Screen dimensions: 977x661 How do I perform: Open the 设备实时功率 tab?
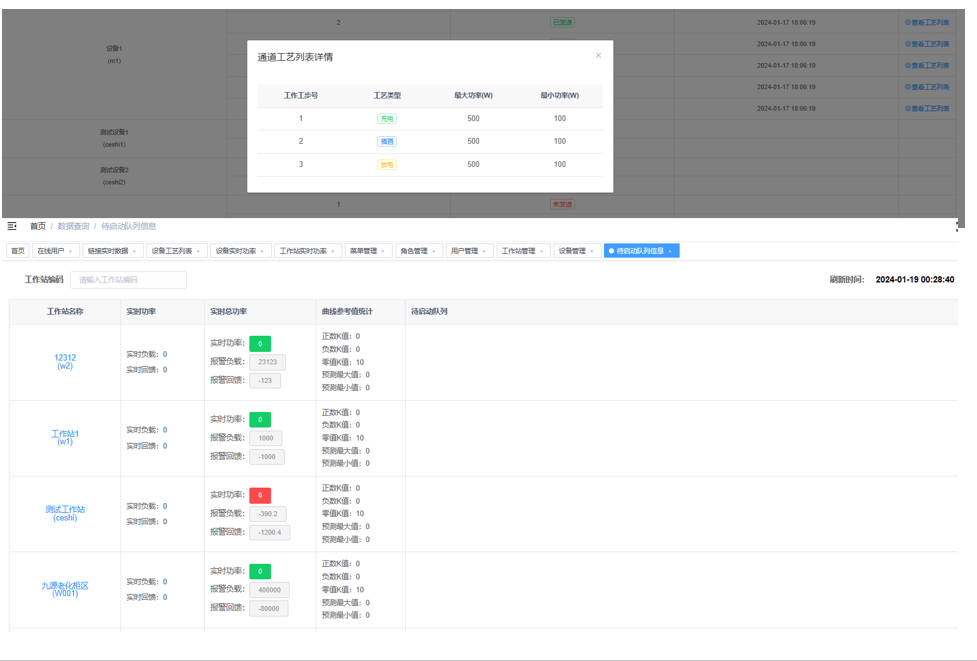235,251
